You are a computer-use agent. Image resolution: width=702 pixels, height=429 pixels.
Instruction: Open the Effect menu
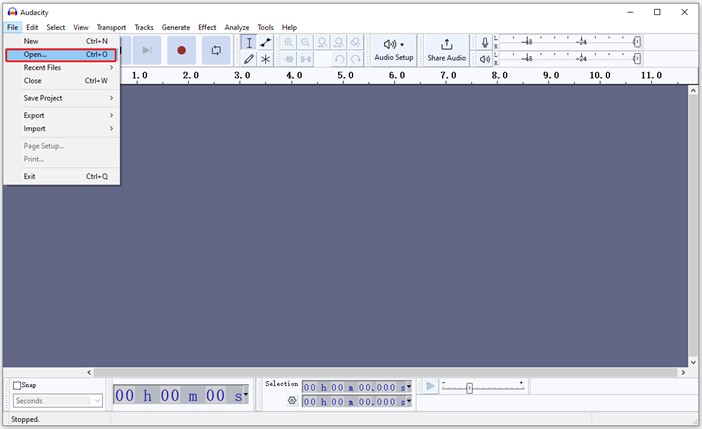[x=207, y=27]
